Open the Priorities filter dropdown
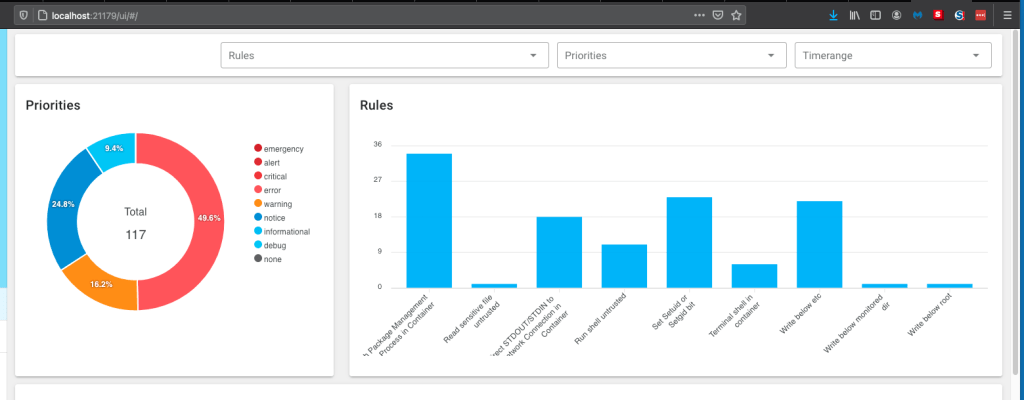Screen dimensions: 1024x400 coord(670,56)
